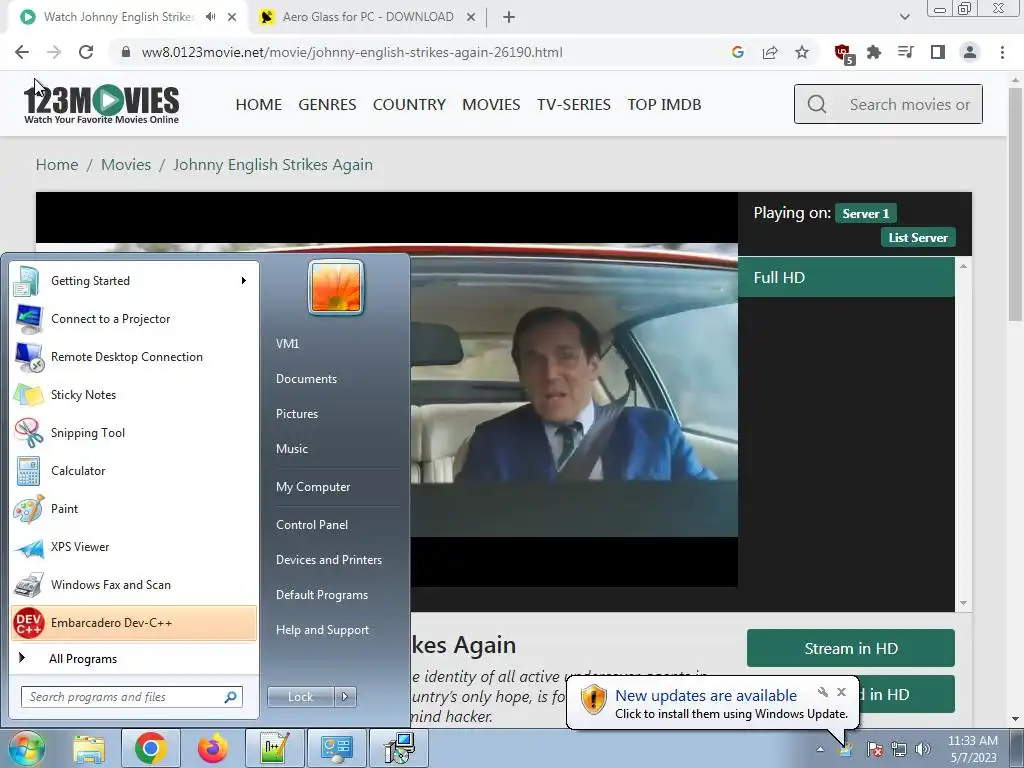Open the Snipping Tool
Viewport: 1024px width, 768px height.
134,432
